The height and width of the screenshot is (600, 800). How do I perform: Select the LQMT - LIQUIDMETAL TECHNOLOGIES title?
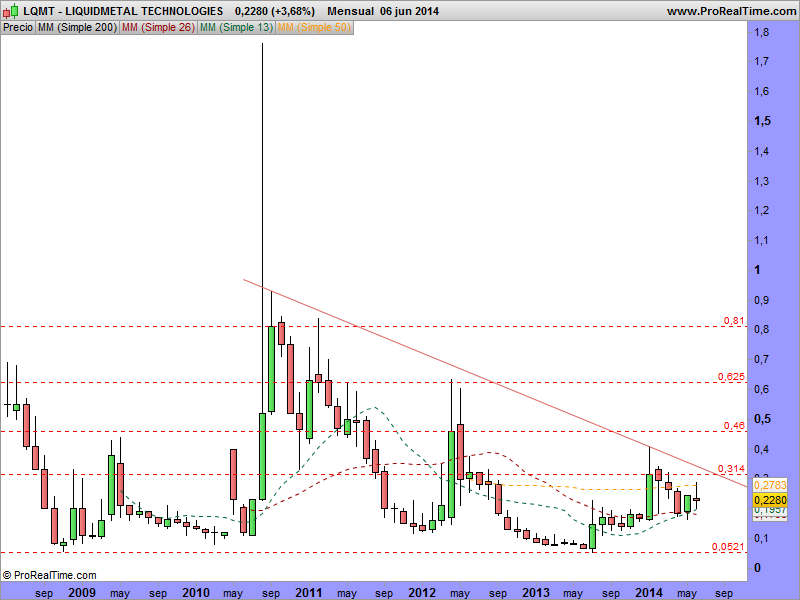click(123, 11)
